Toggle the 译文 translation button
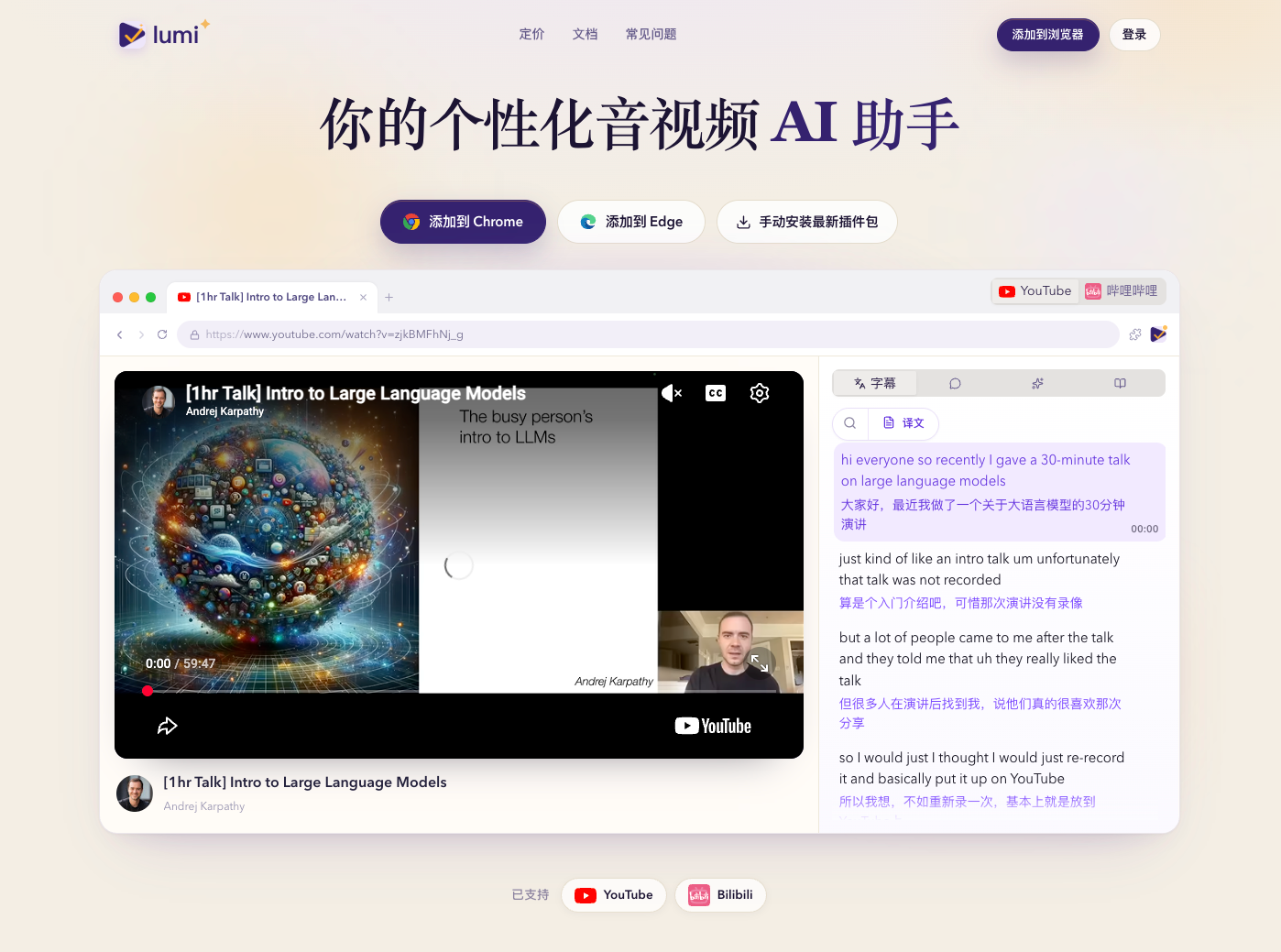The image size is (1281, 952). (903, 423)
